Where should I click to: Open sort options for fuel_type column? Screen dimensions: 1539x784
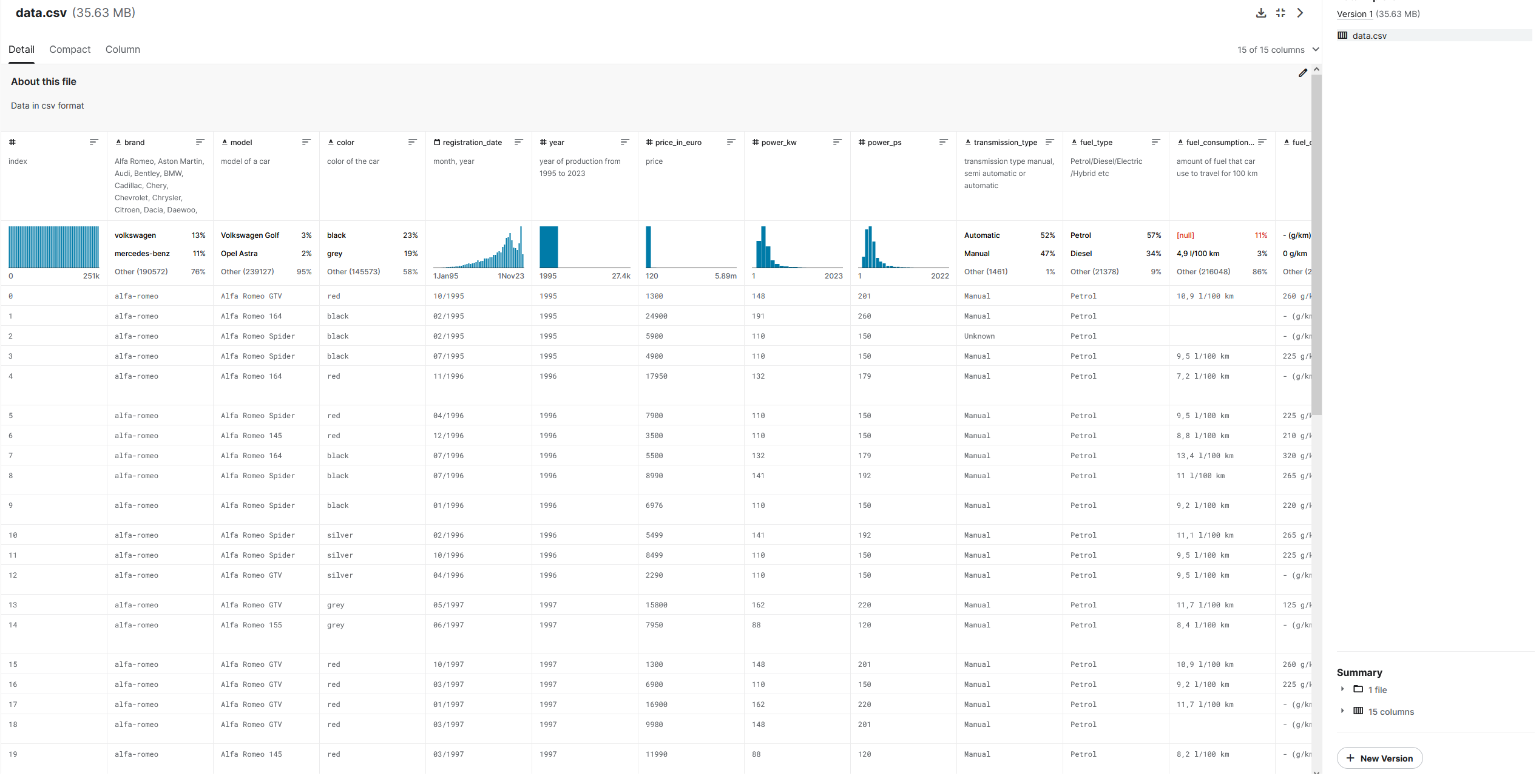click(x=1155, y=142)
